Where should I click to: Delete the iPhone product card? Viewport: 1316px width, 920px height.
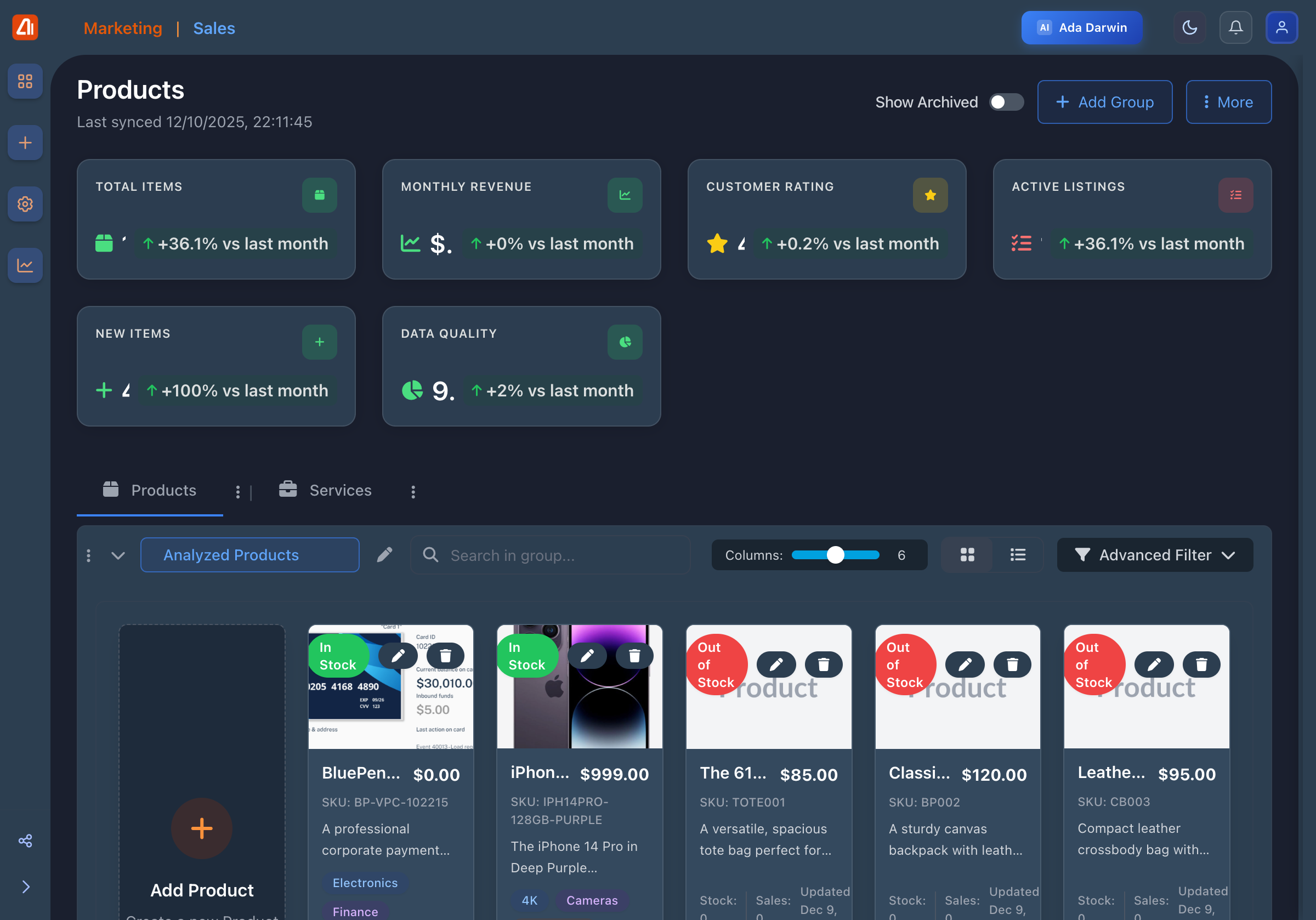634,655
